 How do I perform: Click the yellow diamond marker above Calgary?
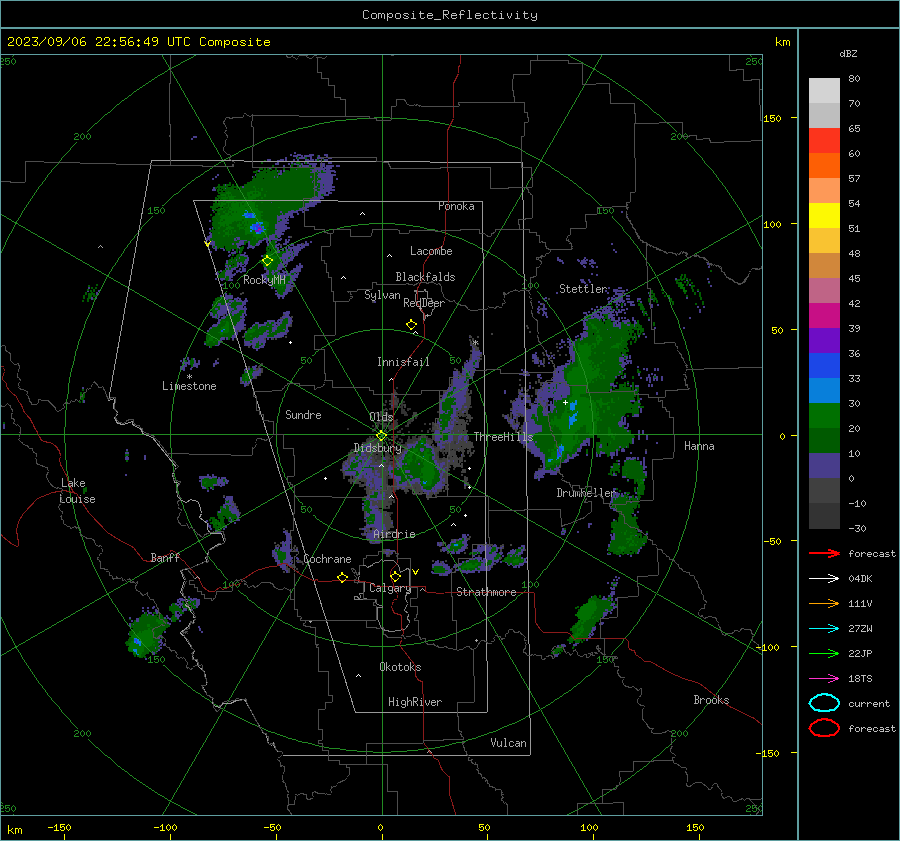395,576
